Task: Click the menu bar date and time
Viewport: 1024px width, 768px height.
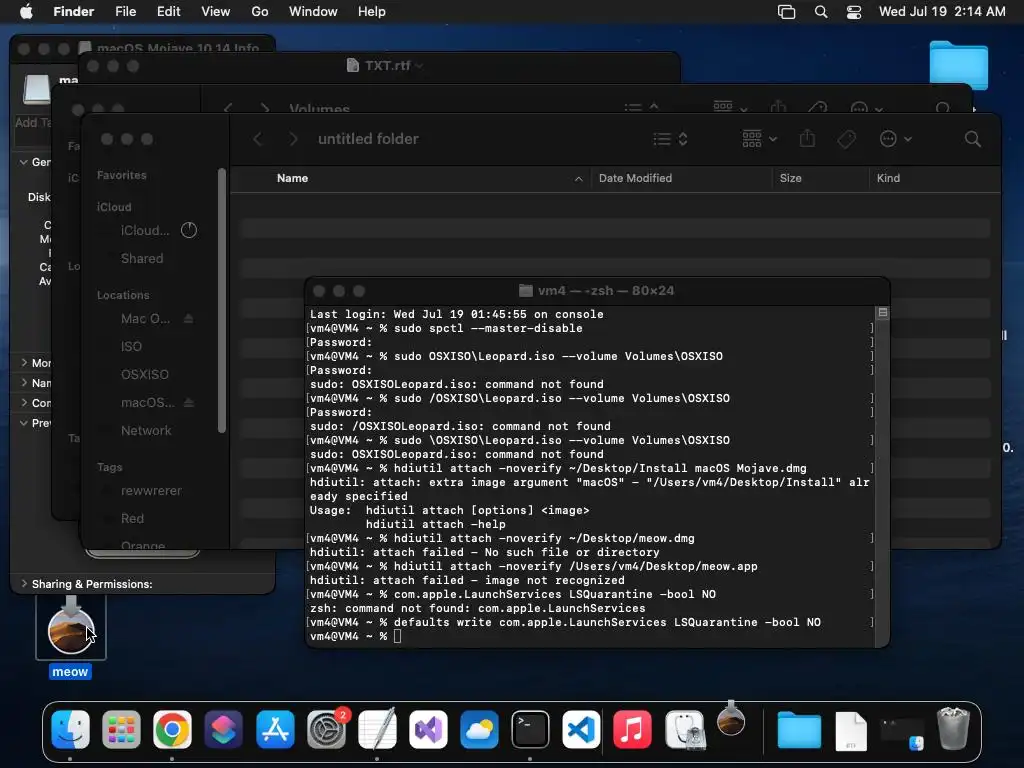Action: pos(942,11)
